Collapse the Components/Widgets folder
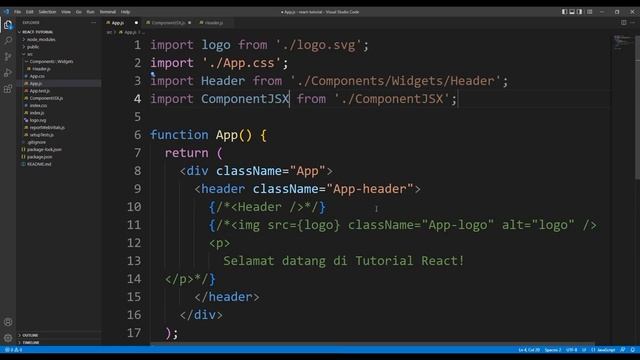This screenshot has width=640, height=360. [51, 62]
